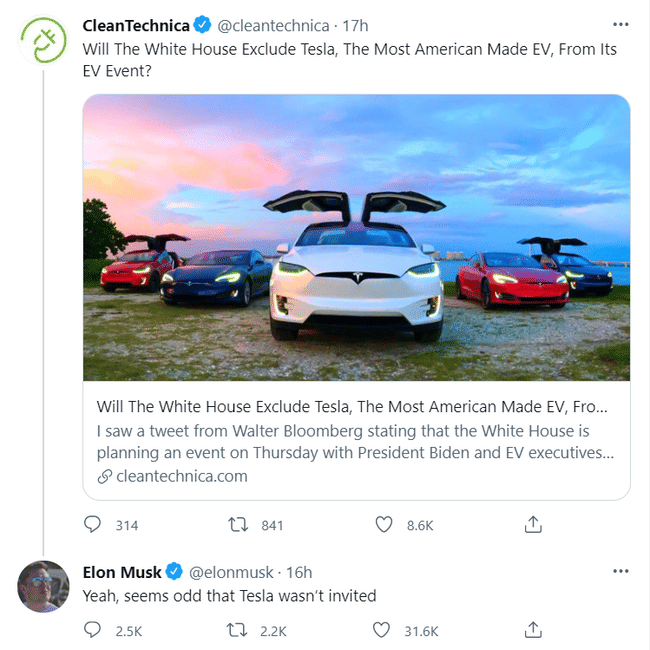Reply to the CleanTechnica tweet
Screen dimensions: 650x650
(93, 524)
